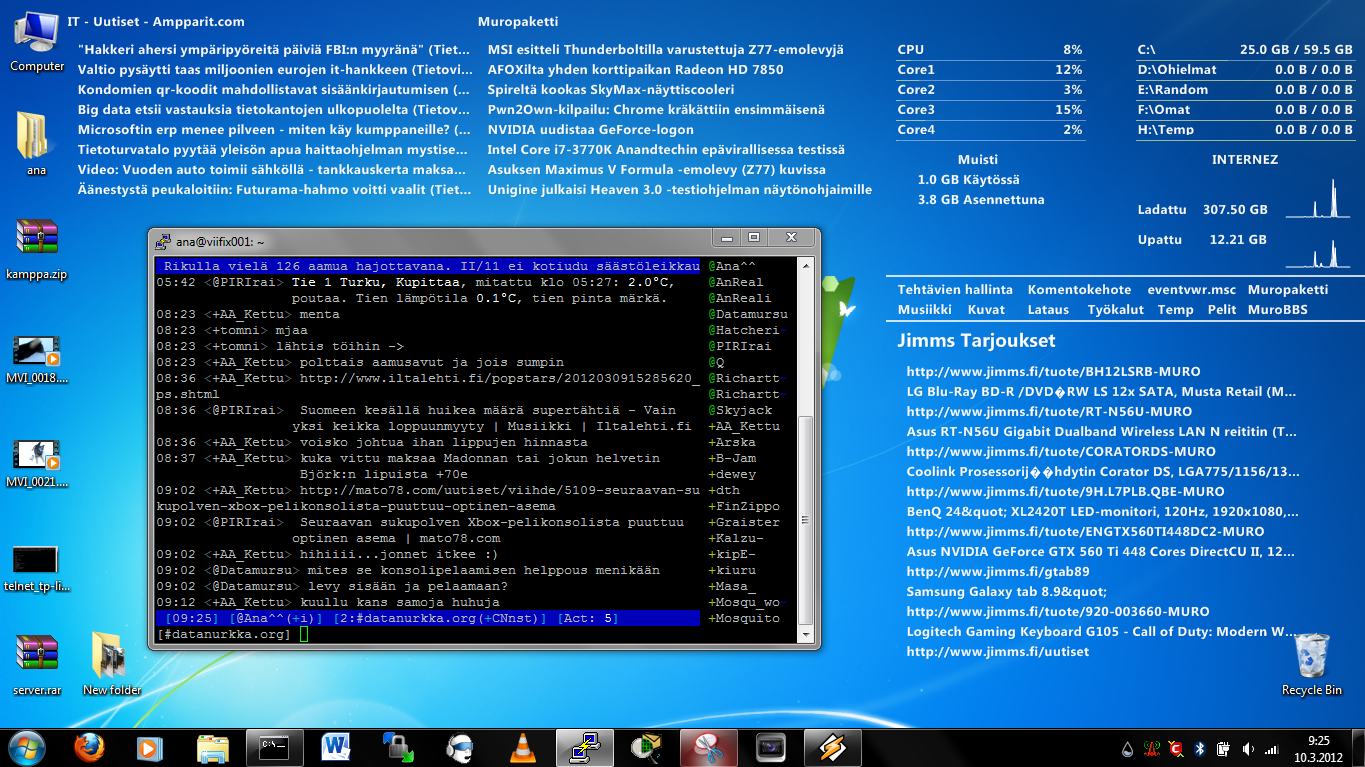
Task: Open the Komentokehote launcher link
Action: pos(1079,290)
